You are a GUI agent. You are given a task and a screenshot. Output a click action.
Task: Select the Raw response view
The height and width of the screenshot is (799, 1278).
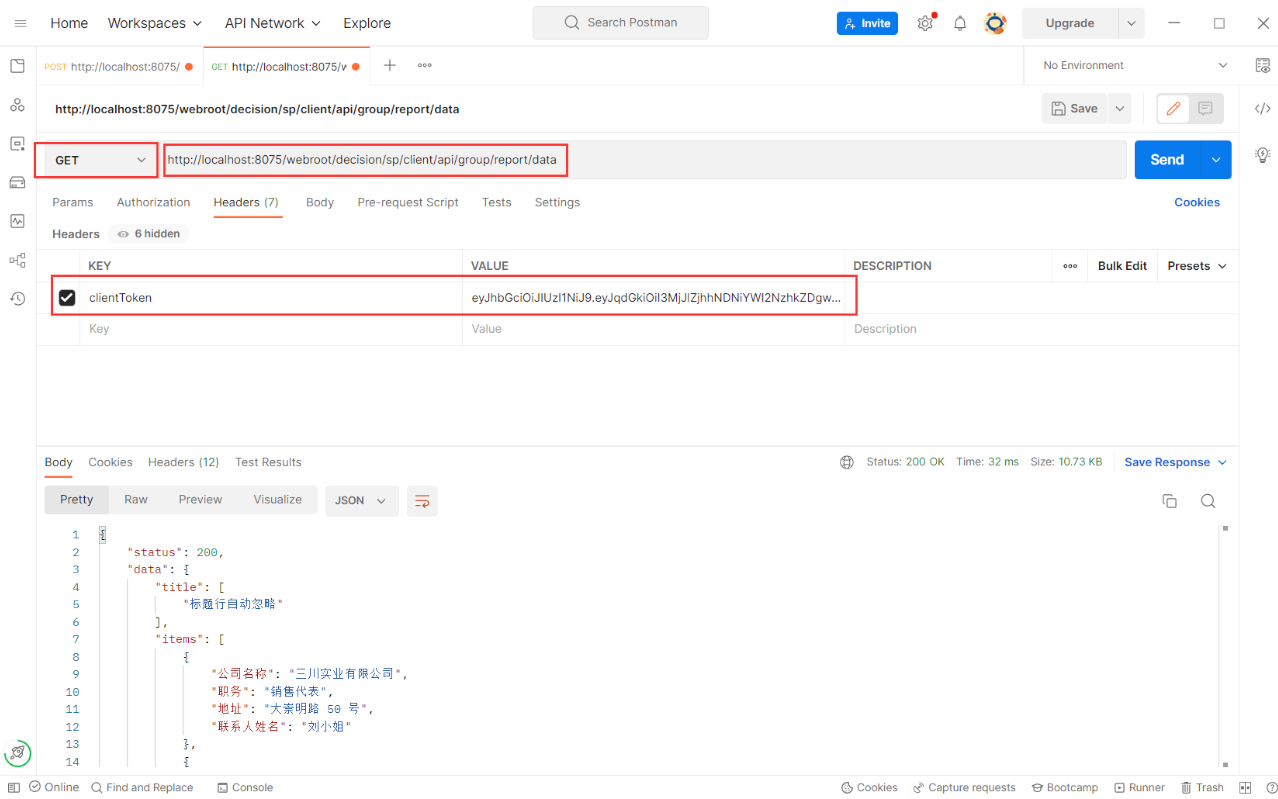136,500
